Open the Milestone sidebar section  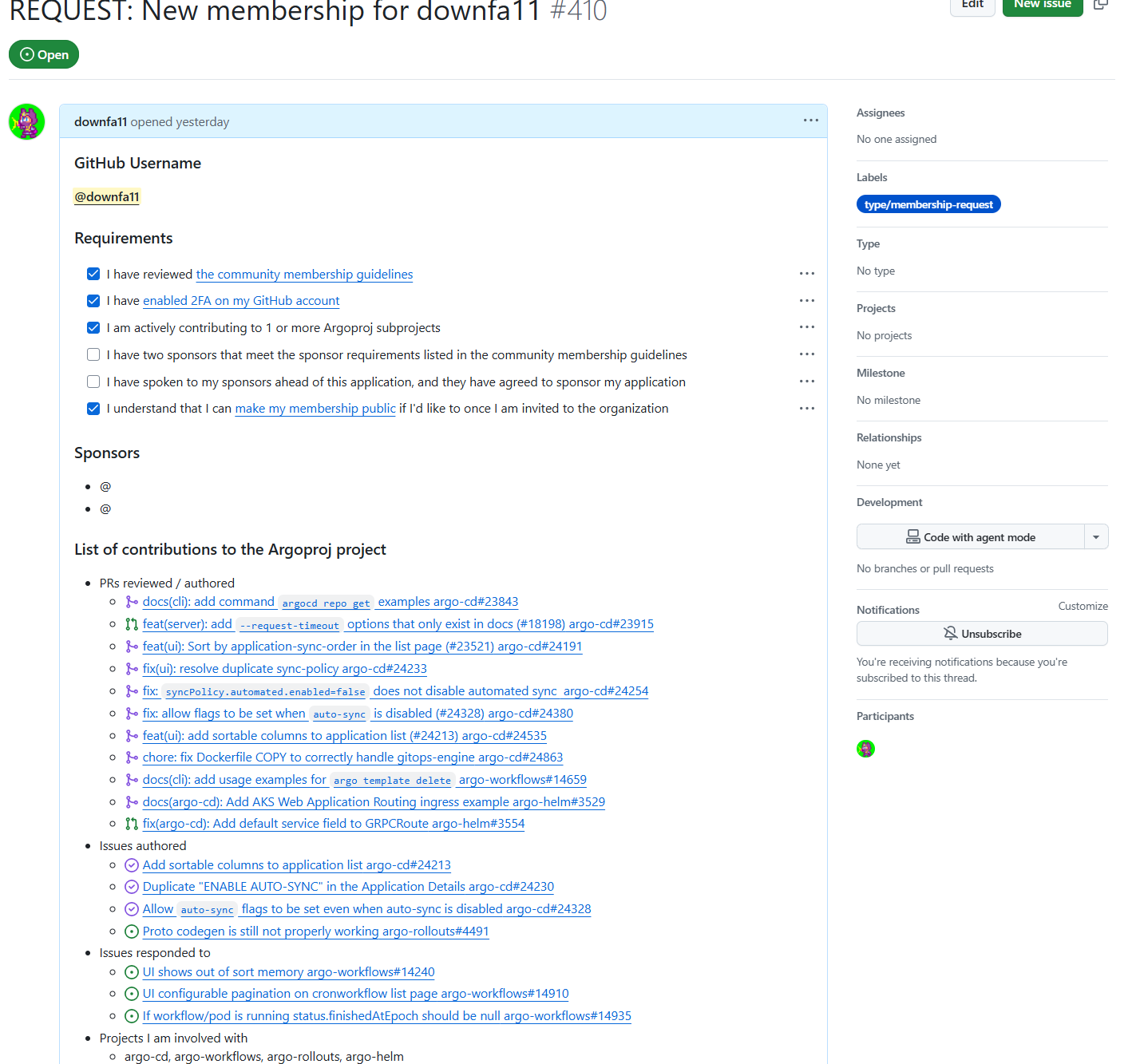point(881,373)
